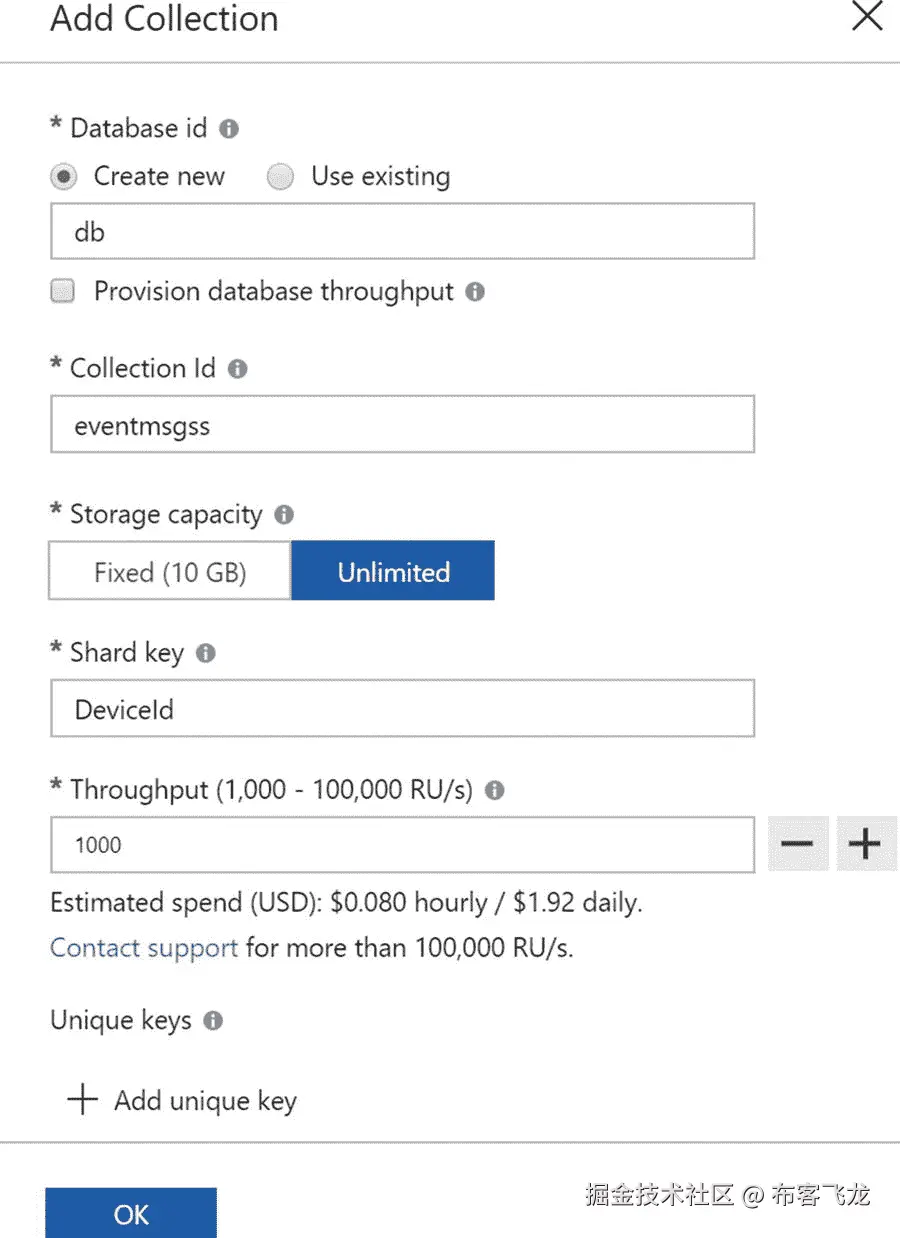The width and height of the screenshot is (900, 1238).
Task: Click the Collection Id input field
Action: [402, 425]
